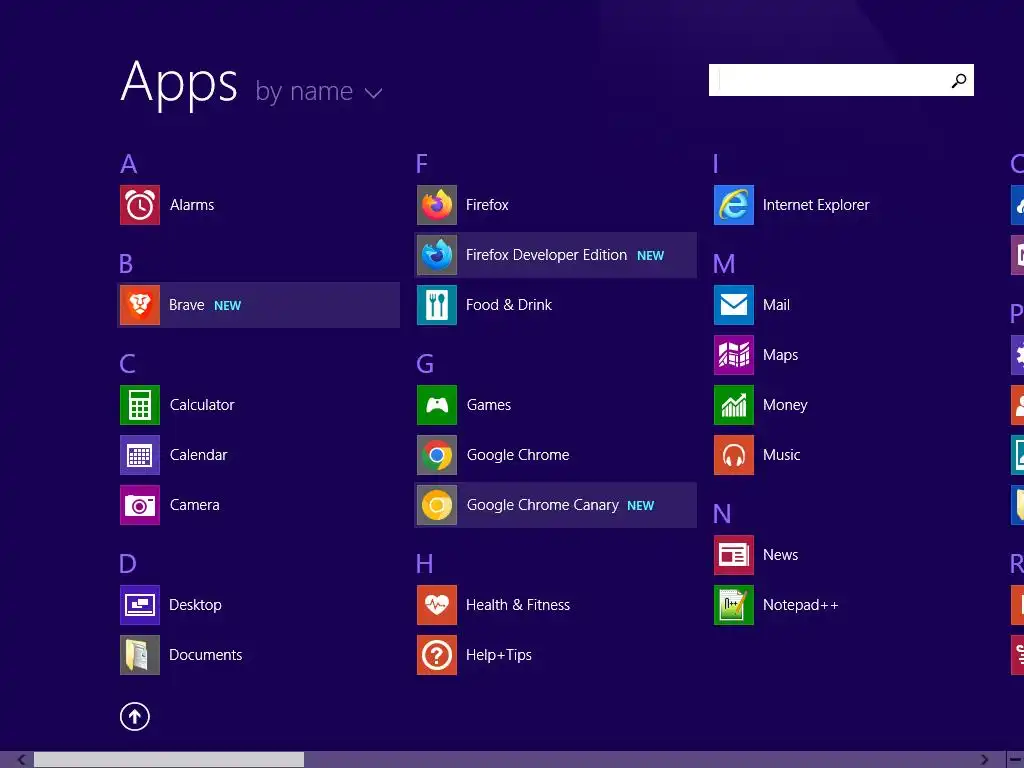Launch Notepad++ from its icon
Image resolution: width=1024 pixels, height=768 pixels.
tap(734, 605)
